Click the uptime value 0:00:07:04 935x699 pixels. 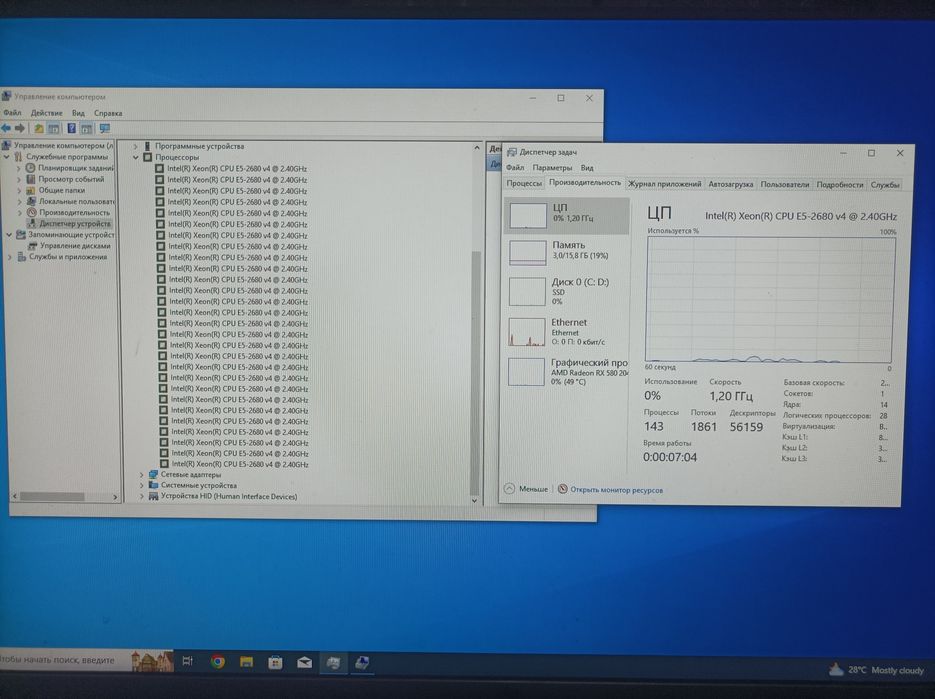670,457
